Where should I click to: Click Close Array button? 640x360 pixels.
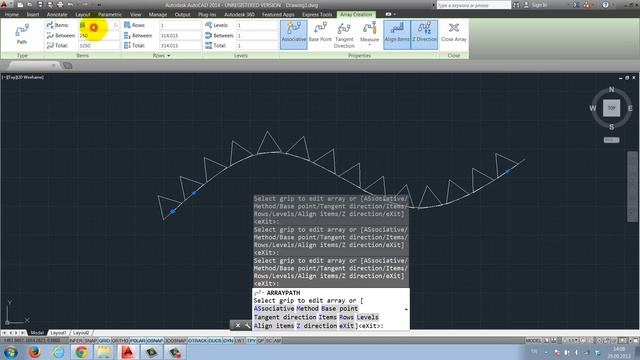coord(453,33)
